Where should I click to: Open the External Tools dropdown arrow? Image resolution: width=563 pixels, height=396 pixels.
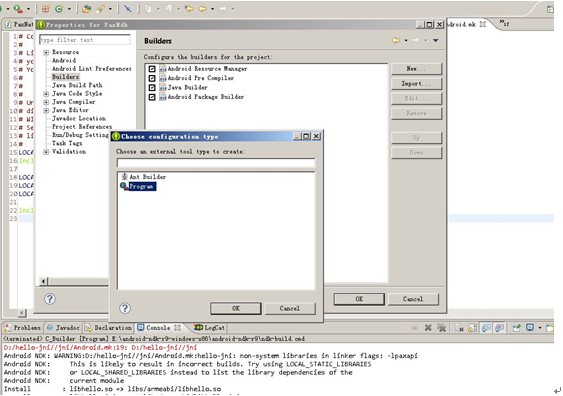pyautogui.click(x=28, y=9)
